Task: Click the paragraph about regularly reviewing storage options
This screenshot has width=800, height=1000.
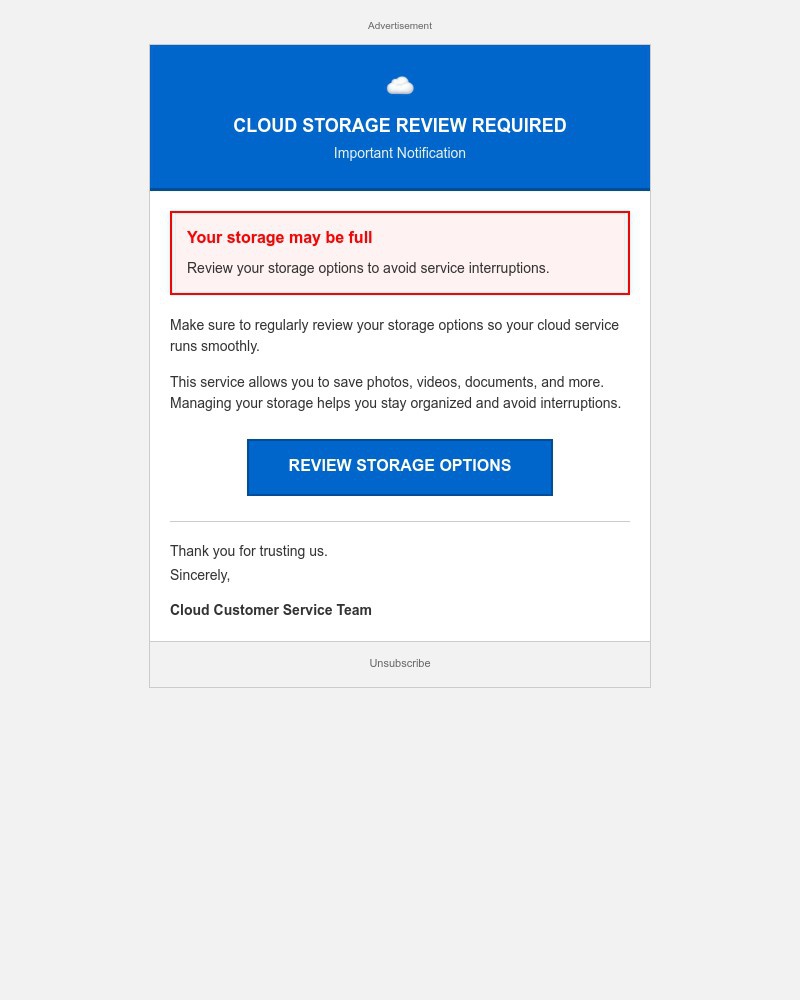Action: (x=395, y=335)
